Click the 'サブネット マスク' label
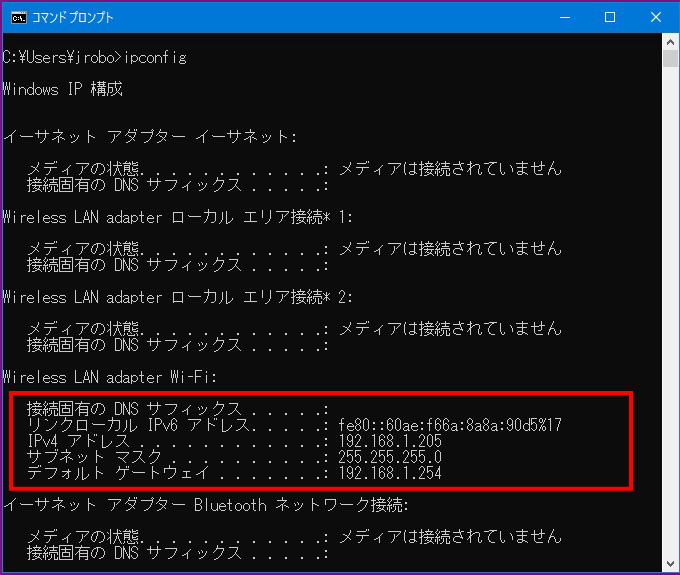Screen dimensions: 680x575 tap(94, 457)
